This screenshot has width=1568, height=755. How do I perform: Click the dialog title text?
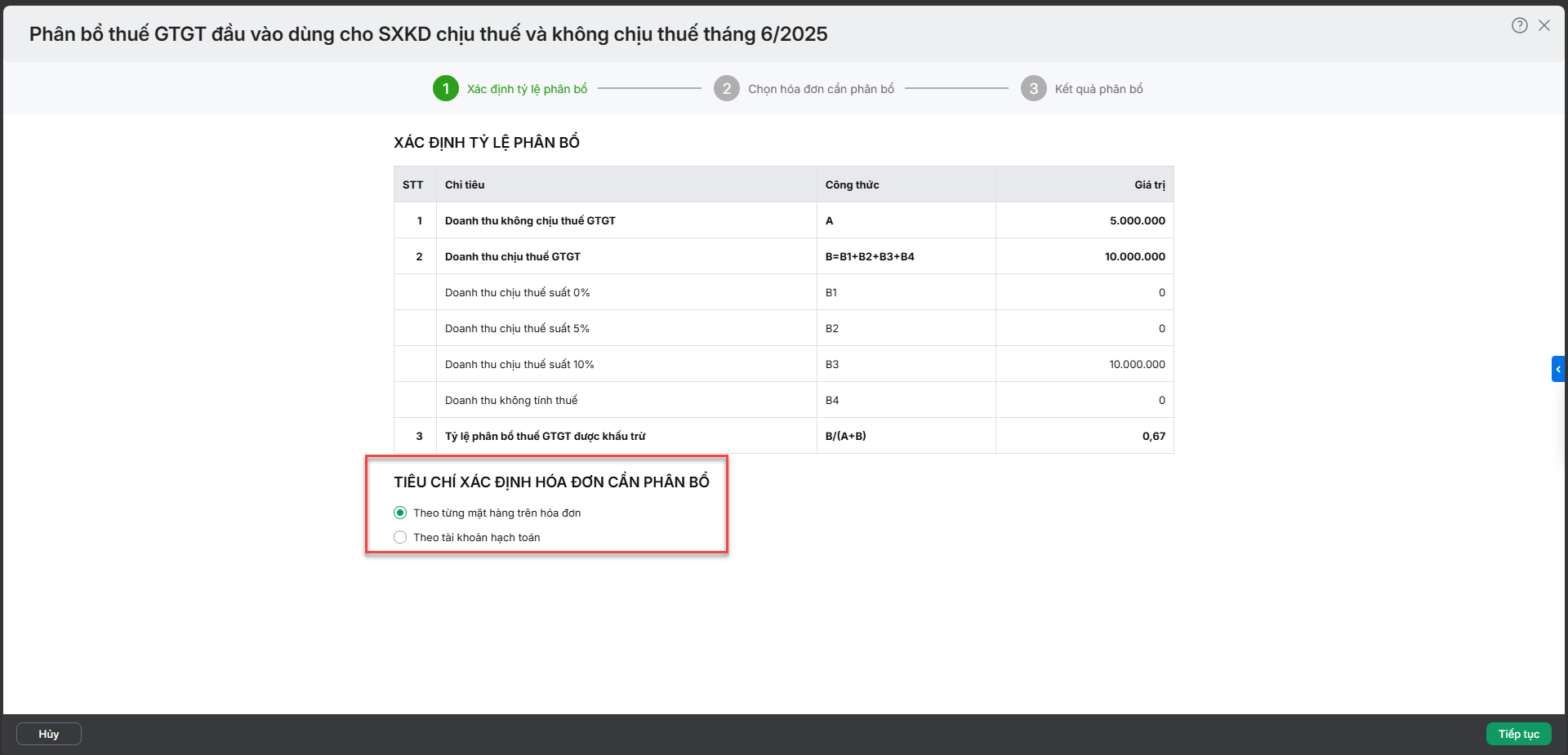coord(428,33)
